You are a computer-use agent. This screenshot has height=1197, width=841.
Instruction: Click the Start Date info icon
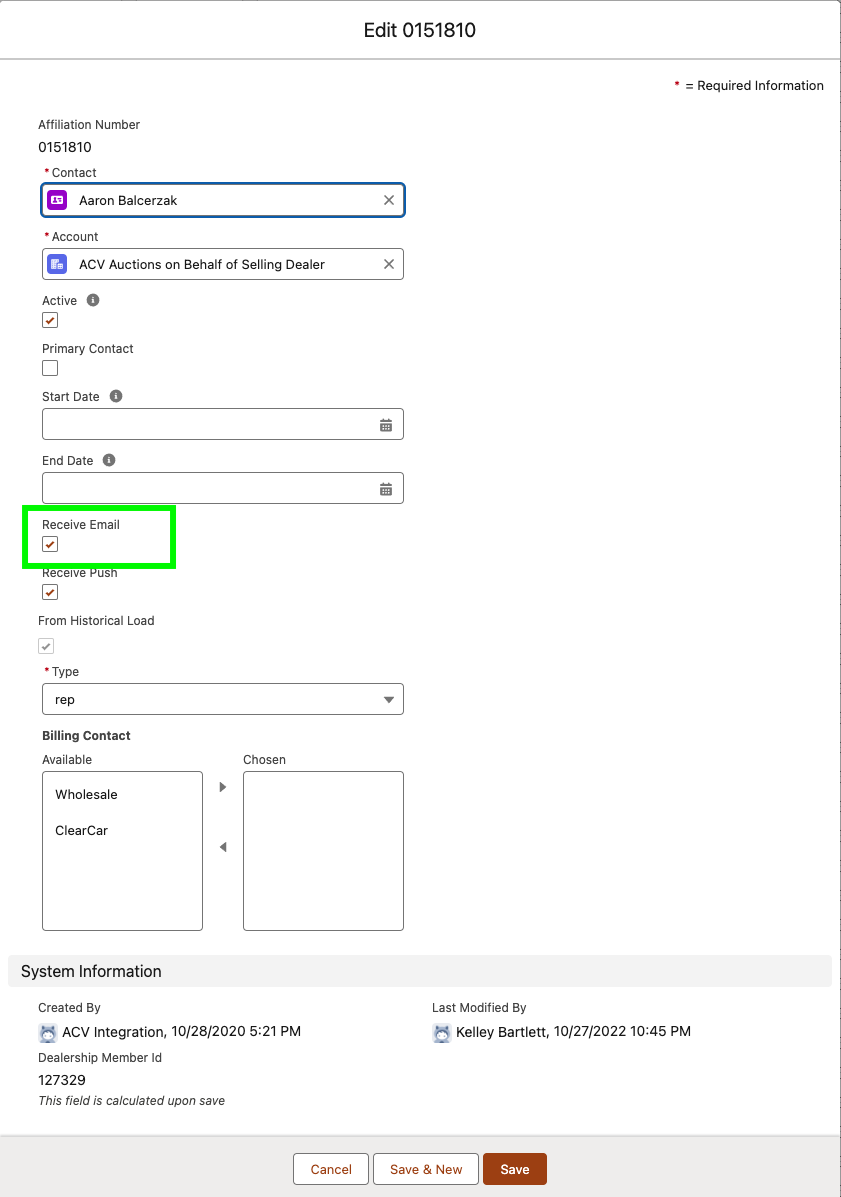116,396
